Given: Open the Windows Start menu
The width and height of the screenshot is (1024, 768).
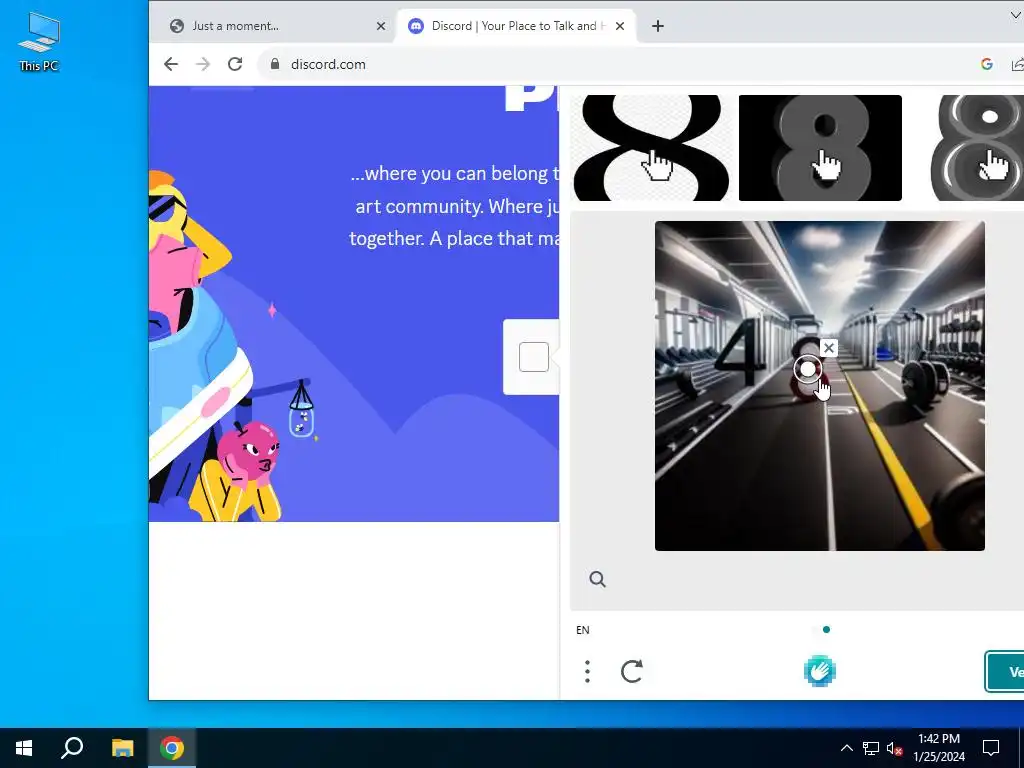Looking at the screenshot, I should coord(24,748).
